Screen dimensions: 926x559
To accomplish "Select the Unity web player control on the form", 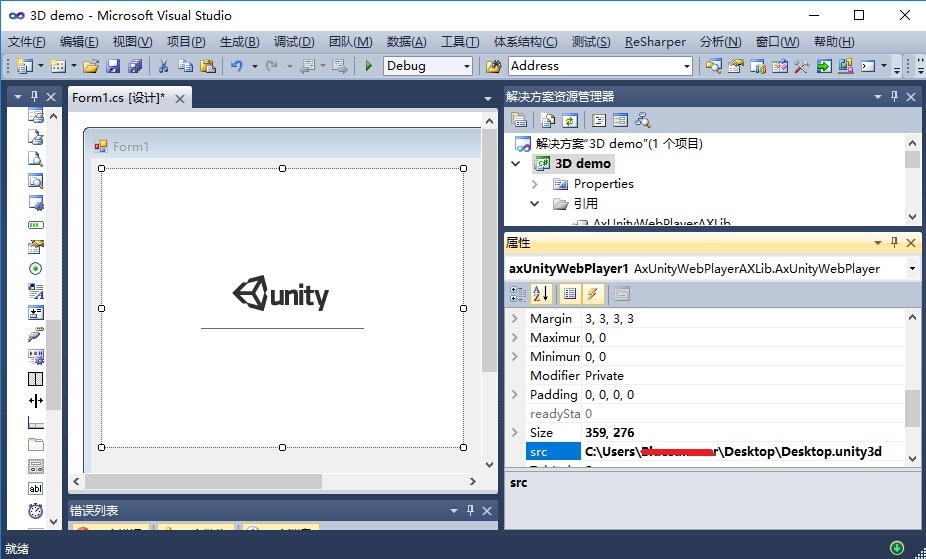I will (282, 308).
